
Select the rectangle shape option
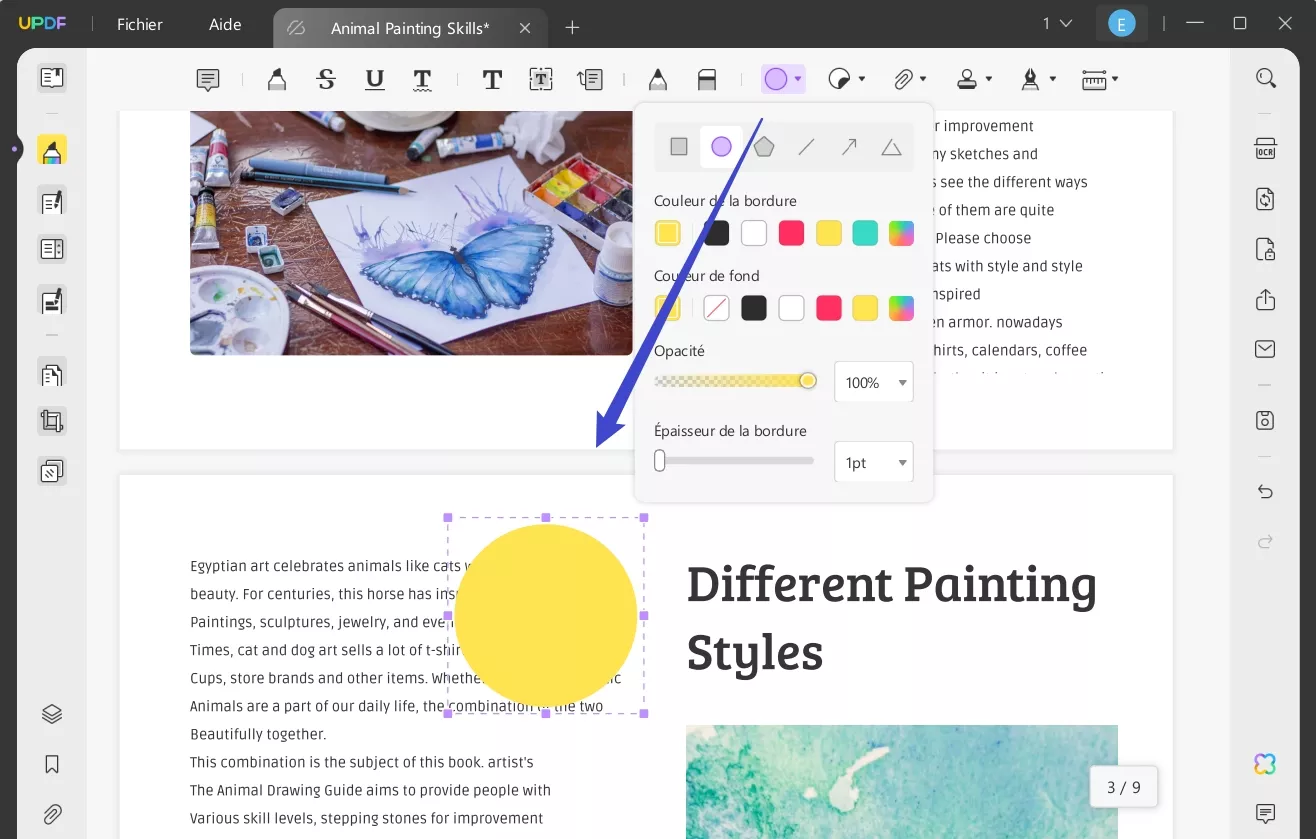(679, 147)
